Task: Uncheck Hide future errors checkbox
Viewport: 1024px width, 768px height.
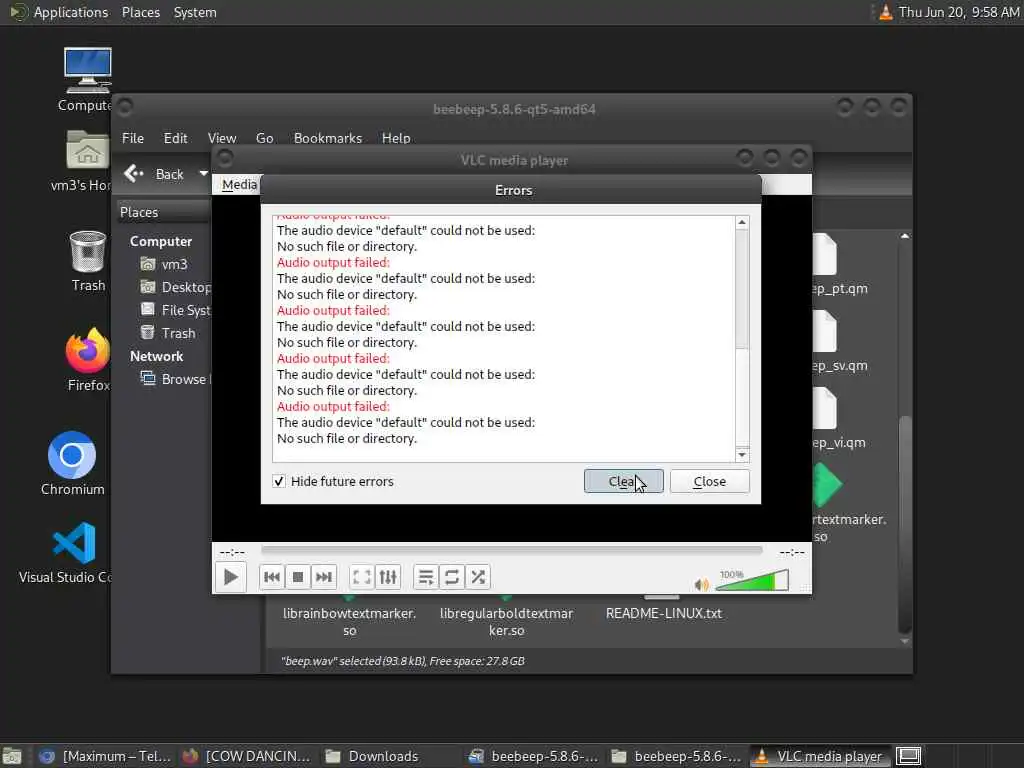Action: [x=279, y=481]
